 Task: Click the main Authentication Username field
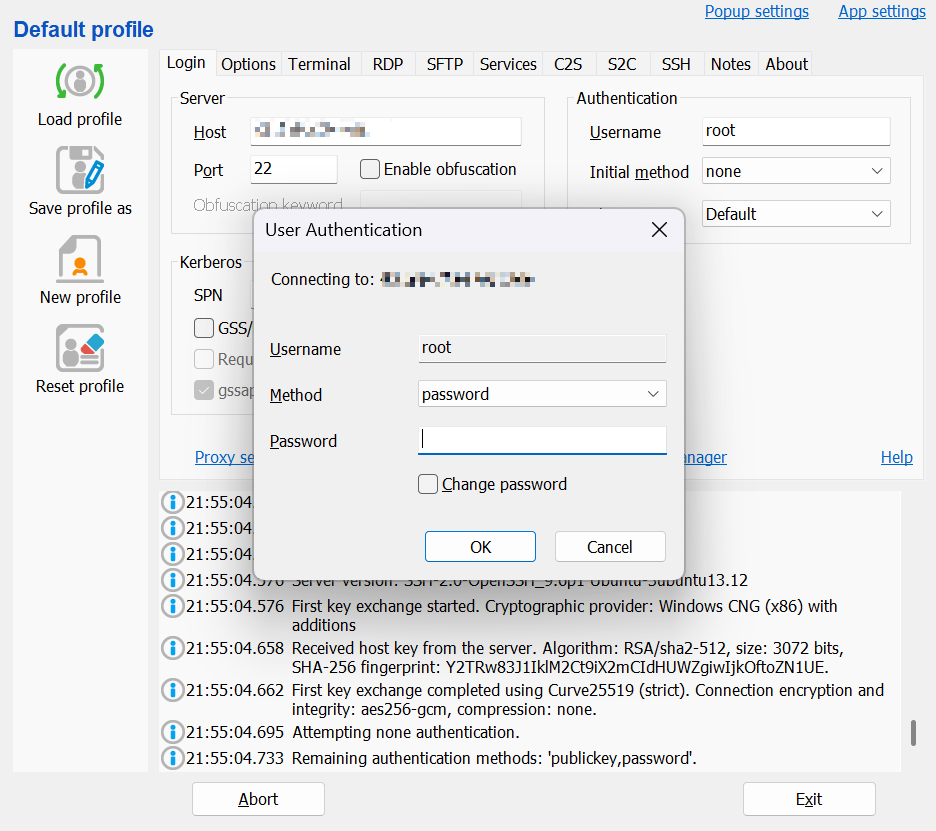796,131
